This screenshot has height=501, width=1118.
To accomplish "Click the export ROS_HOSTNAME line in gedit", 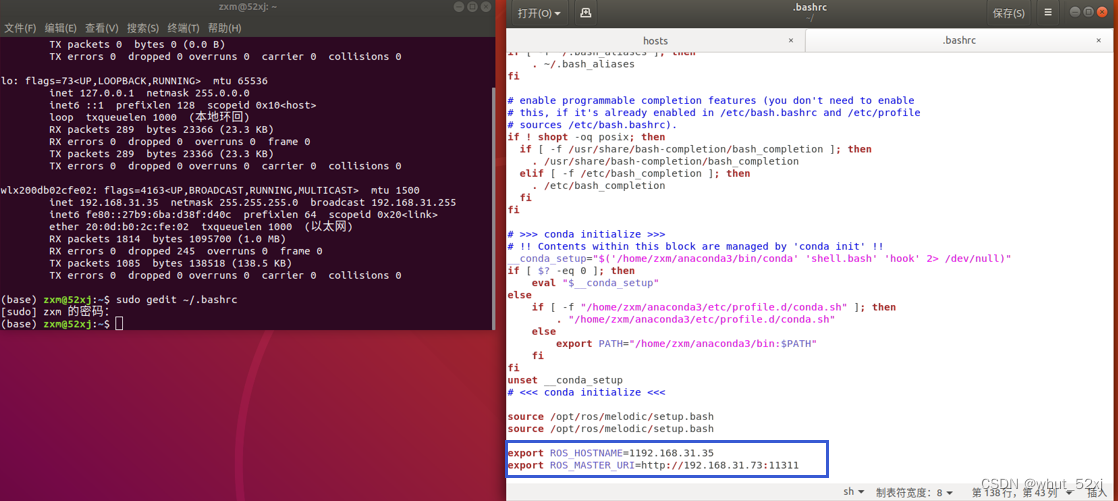I will [610, 453].
